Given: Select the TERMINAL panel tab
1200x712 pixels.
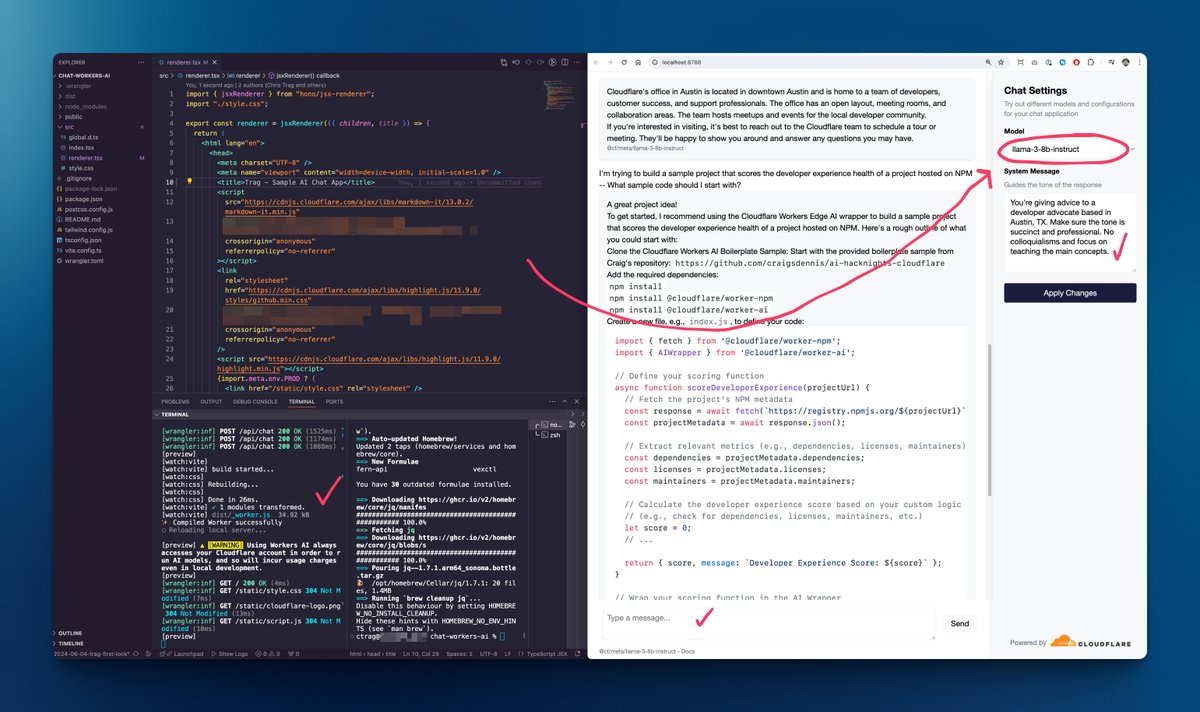Looking at the screenshot, I should point(301,401).
